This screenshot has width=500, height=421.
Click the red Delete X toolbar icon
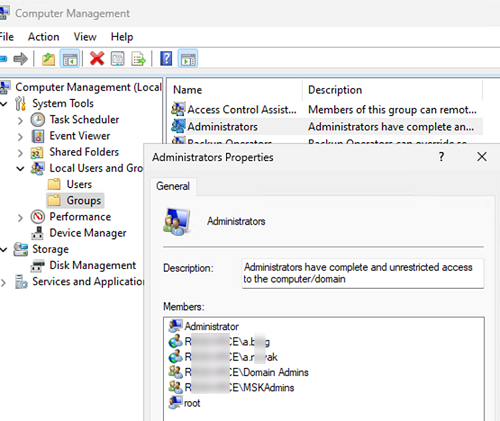(x=97, y=59)
